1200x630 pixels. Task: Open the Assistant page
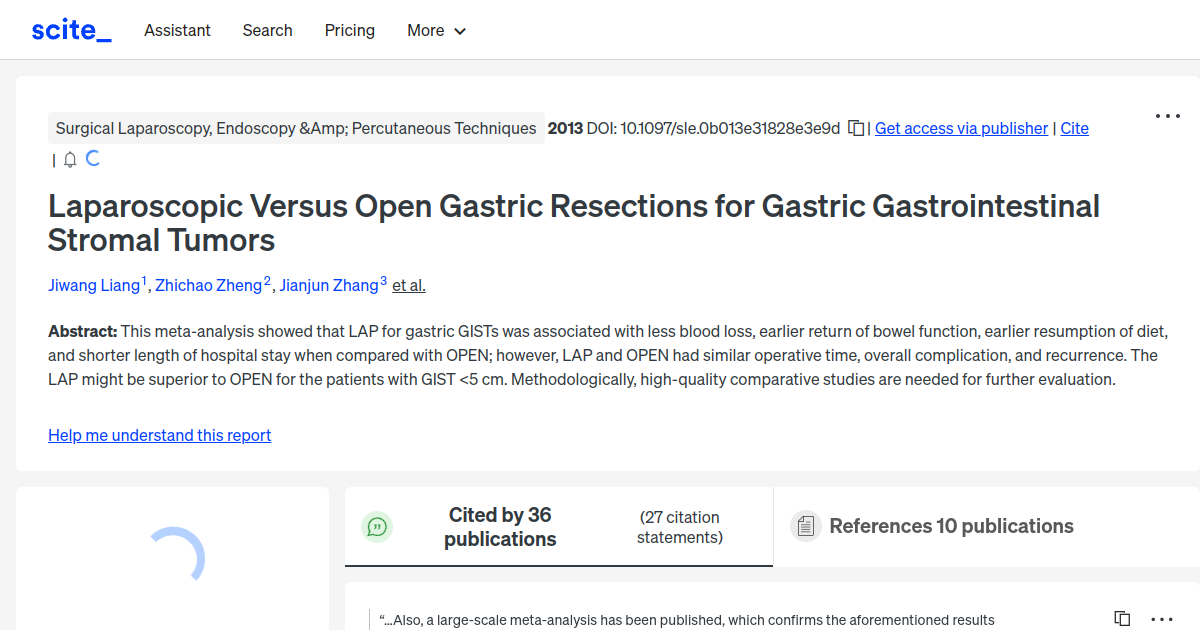tap(177, 30)
